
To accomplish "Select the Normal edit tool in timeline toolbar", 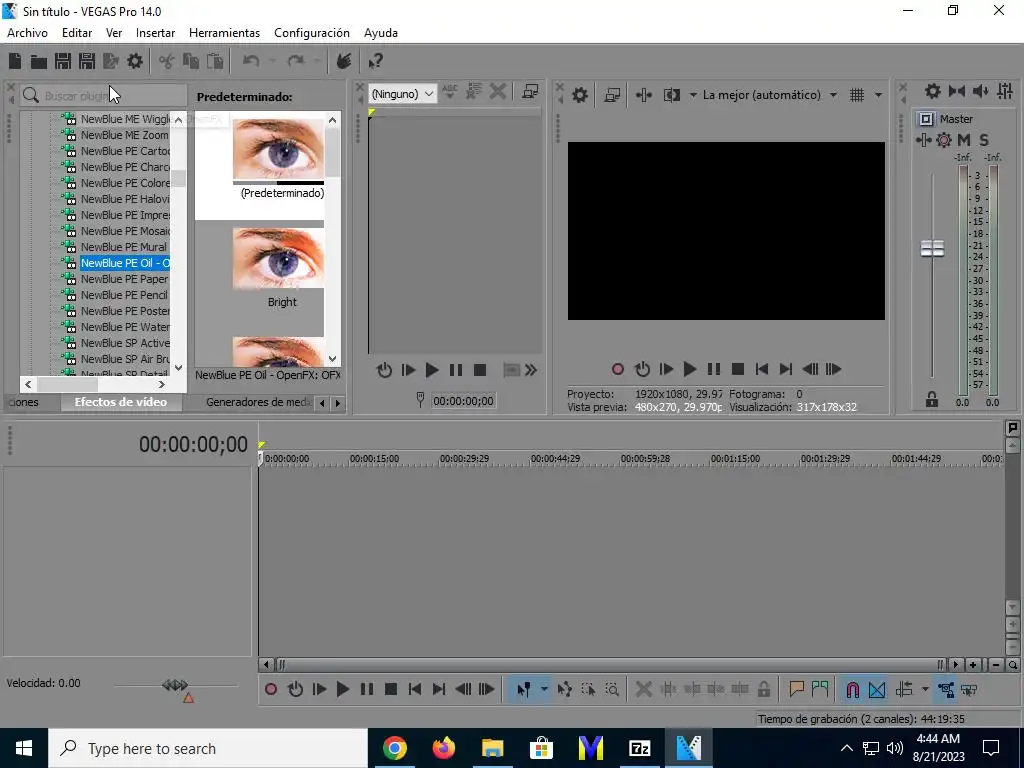I will pyautogui.click(x=524, y=690).
